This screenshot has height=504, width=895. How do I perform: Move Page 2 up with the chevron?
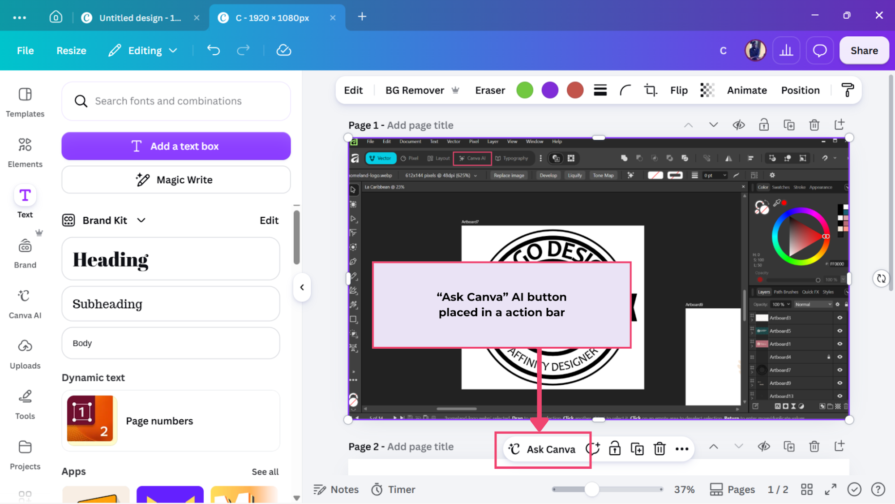click(713, 446)
